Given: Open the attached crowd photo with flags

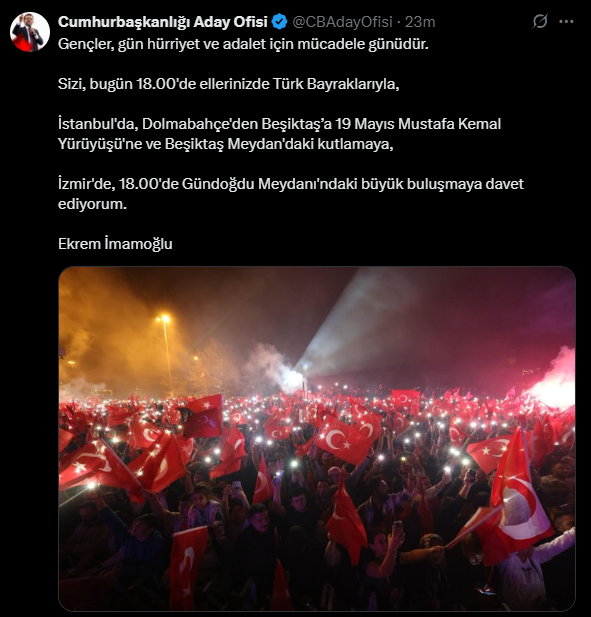Looking at the screenshot, I should pyautogui.click(x=317, y=438).
